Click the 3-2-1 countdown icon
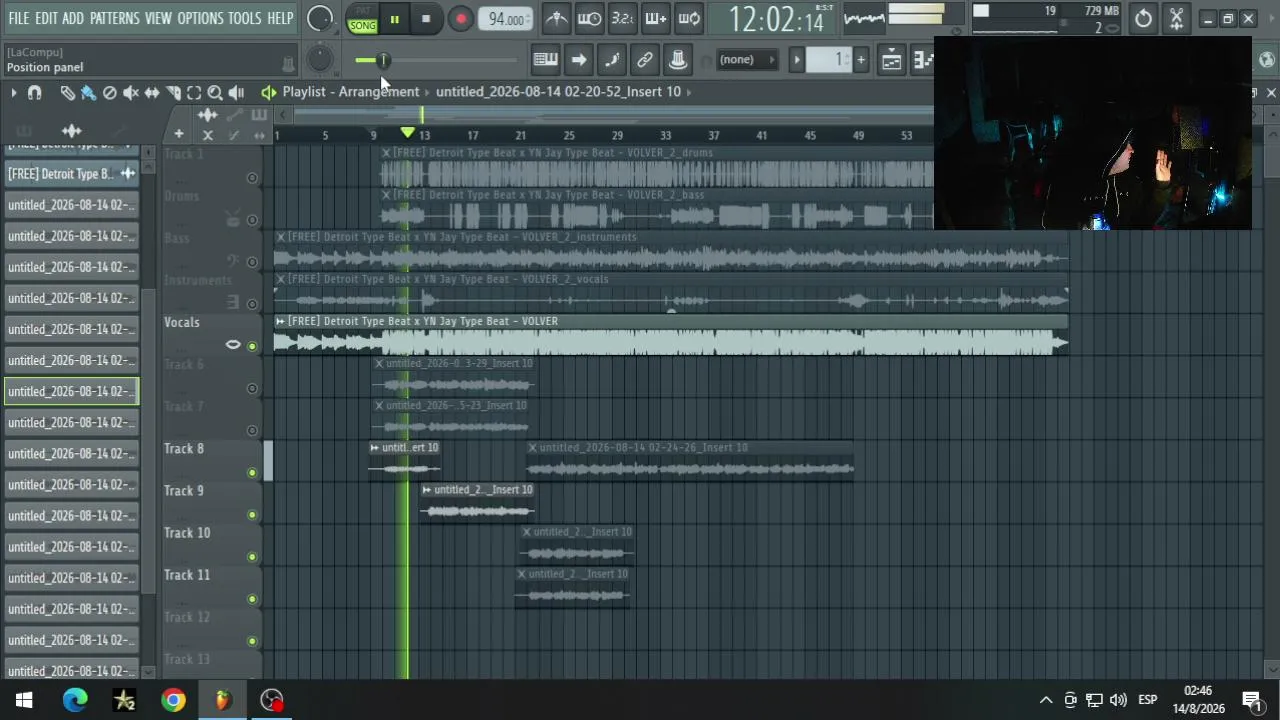 [622, 19]
